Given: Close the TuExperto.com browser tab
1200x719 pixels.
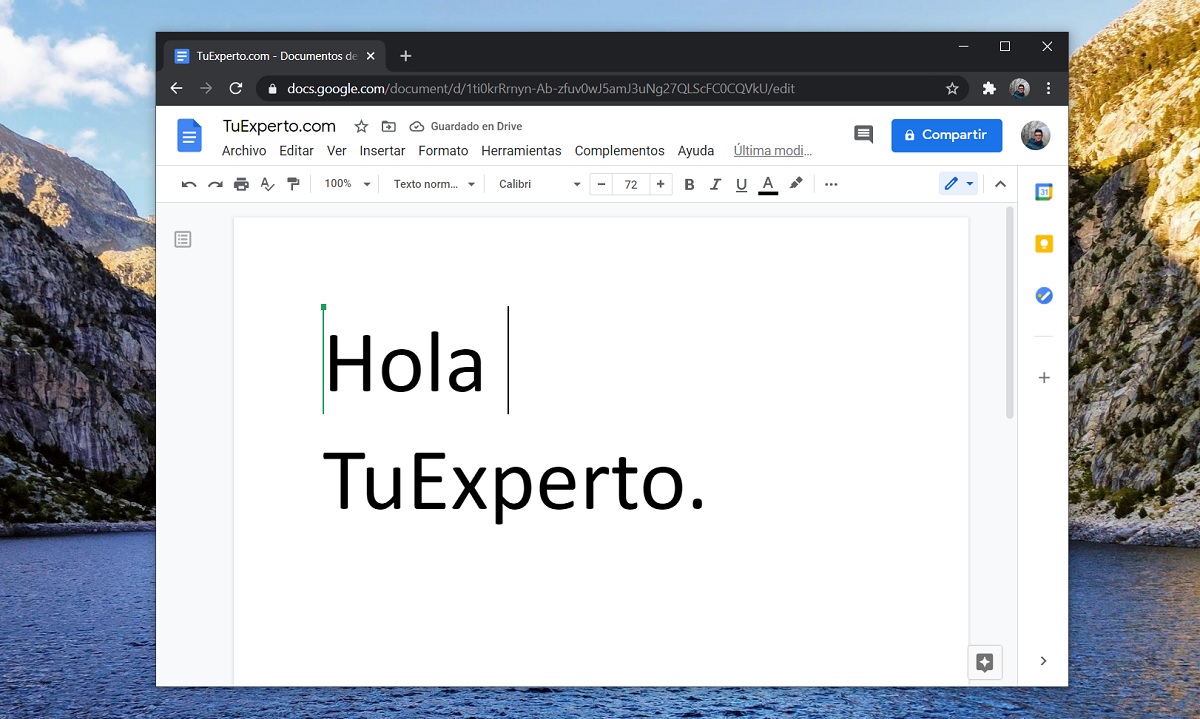Looking at the screenshot, I should [x=370, y=56].
